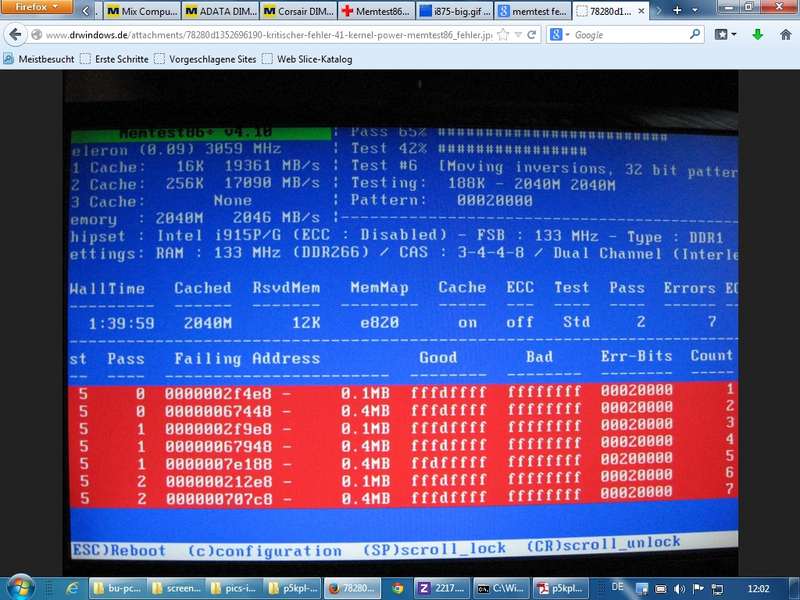Viewport: 800px width, 600px height.
Task: Open the clock showing 12:02
Action: tap(758, 589)
